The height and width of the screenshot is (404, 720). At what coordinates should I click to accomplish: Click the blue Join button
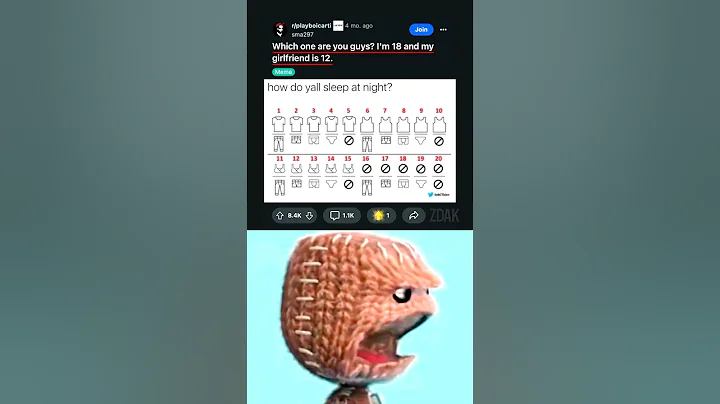421,29
